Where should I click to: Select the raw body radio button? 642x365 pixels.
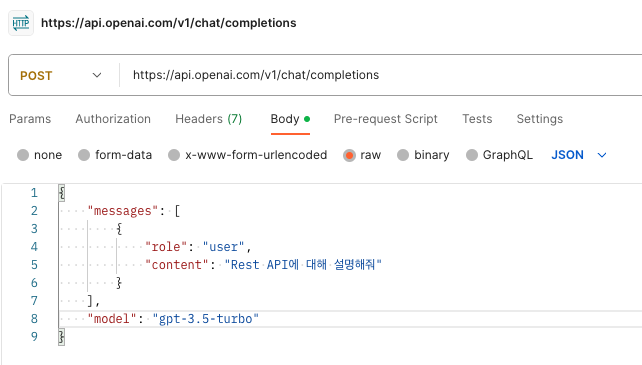(x=349, y=155)
